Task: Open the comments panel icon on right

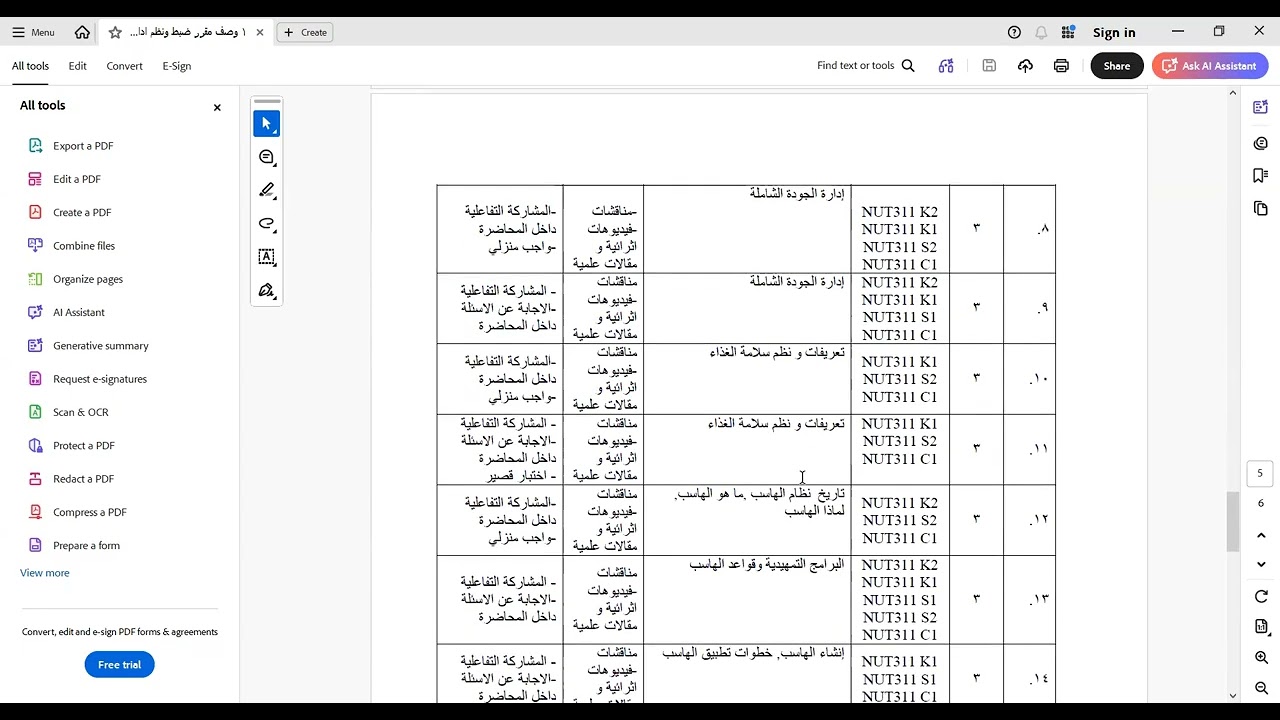Action: coord(1260,143)
